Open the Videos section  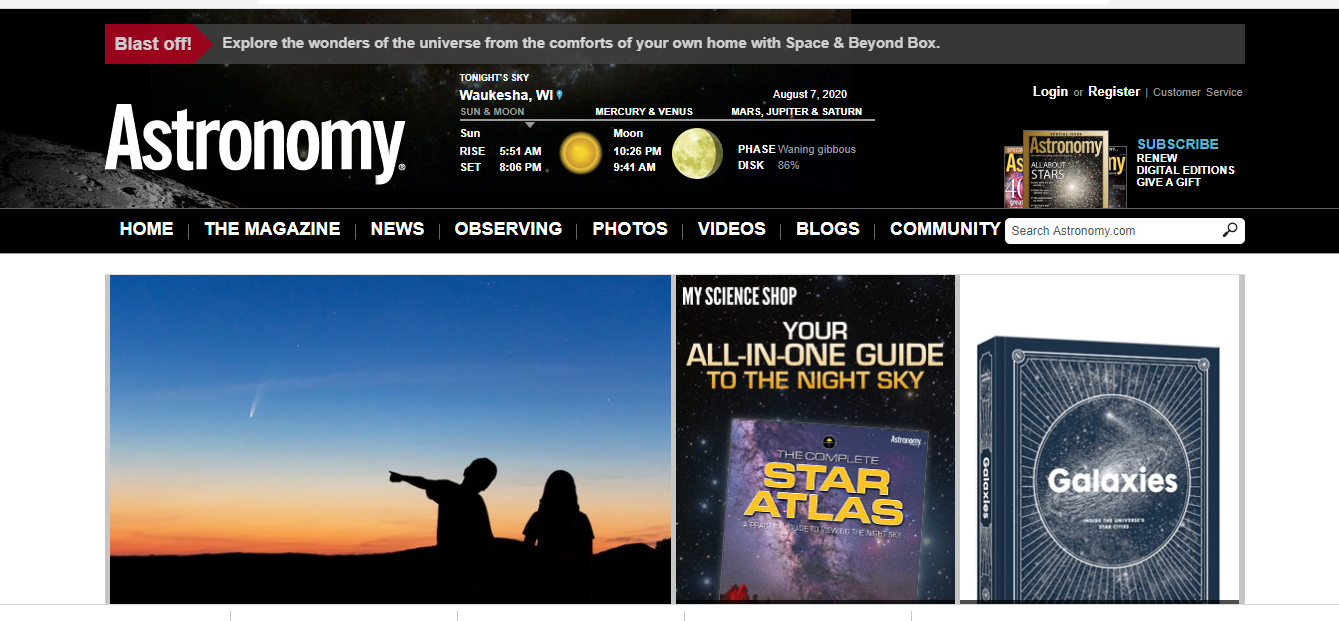[x=732, y=229]
